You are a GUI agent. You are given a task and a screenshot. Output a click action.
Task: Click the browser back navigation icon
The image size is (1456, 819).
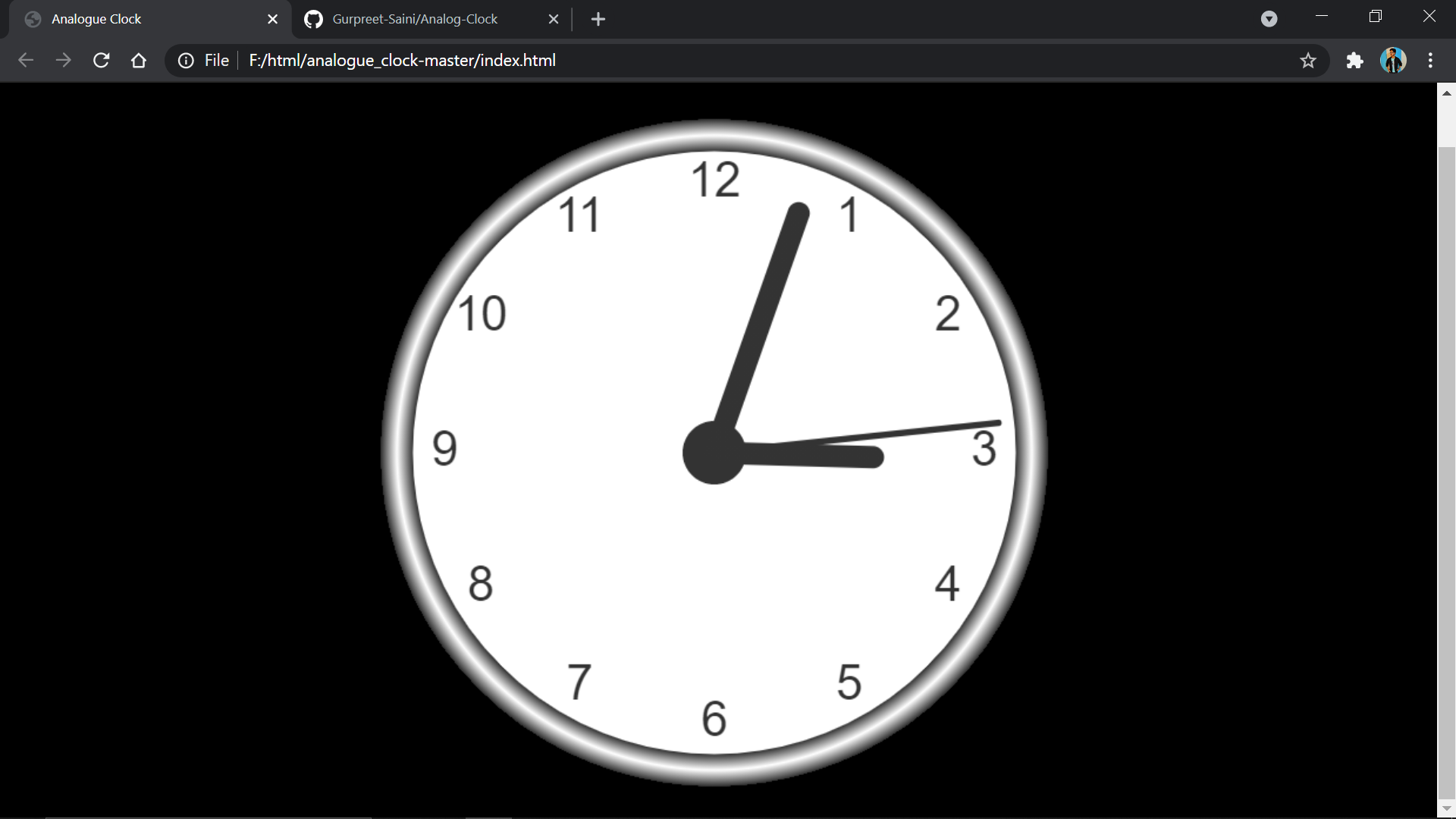coord(24,60)
